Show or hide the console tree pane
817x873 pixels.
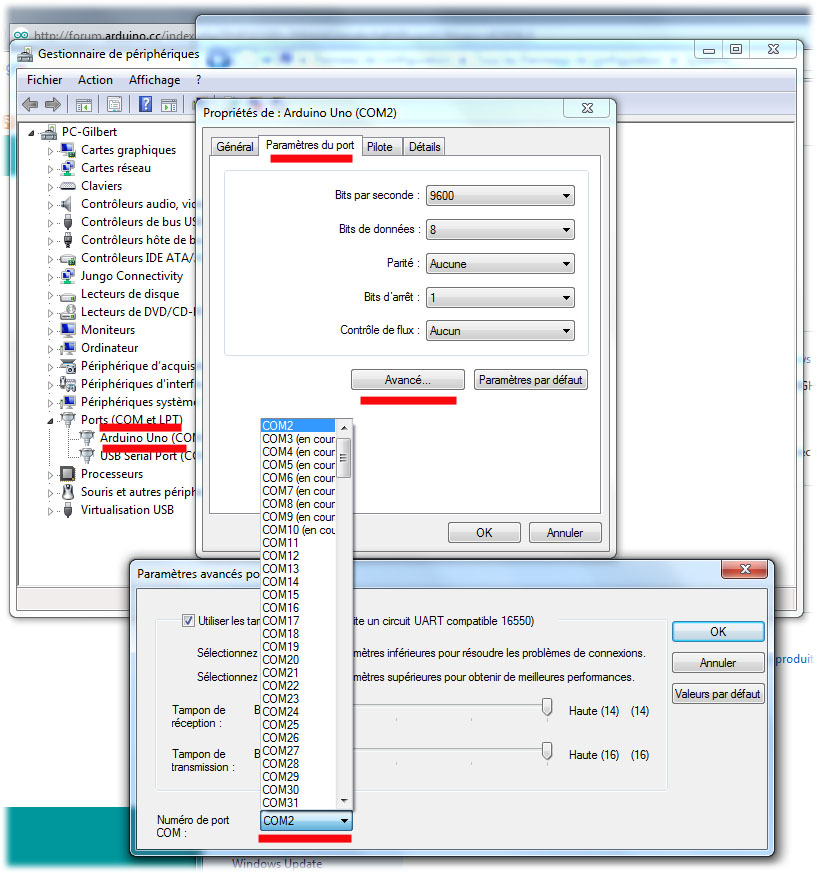(x=84, y=104)
